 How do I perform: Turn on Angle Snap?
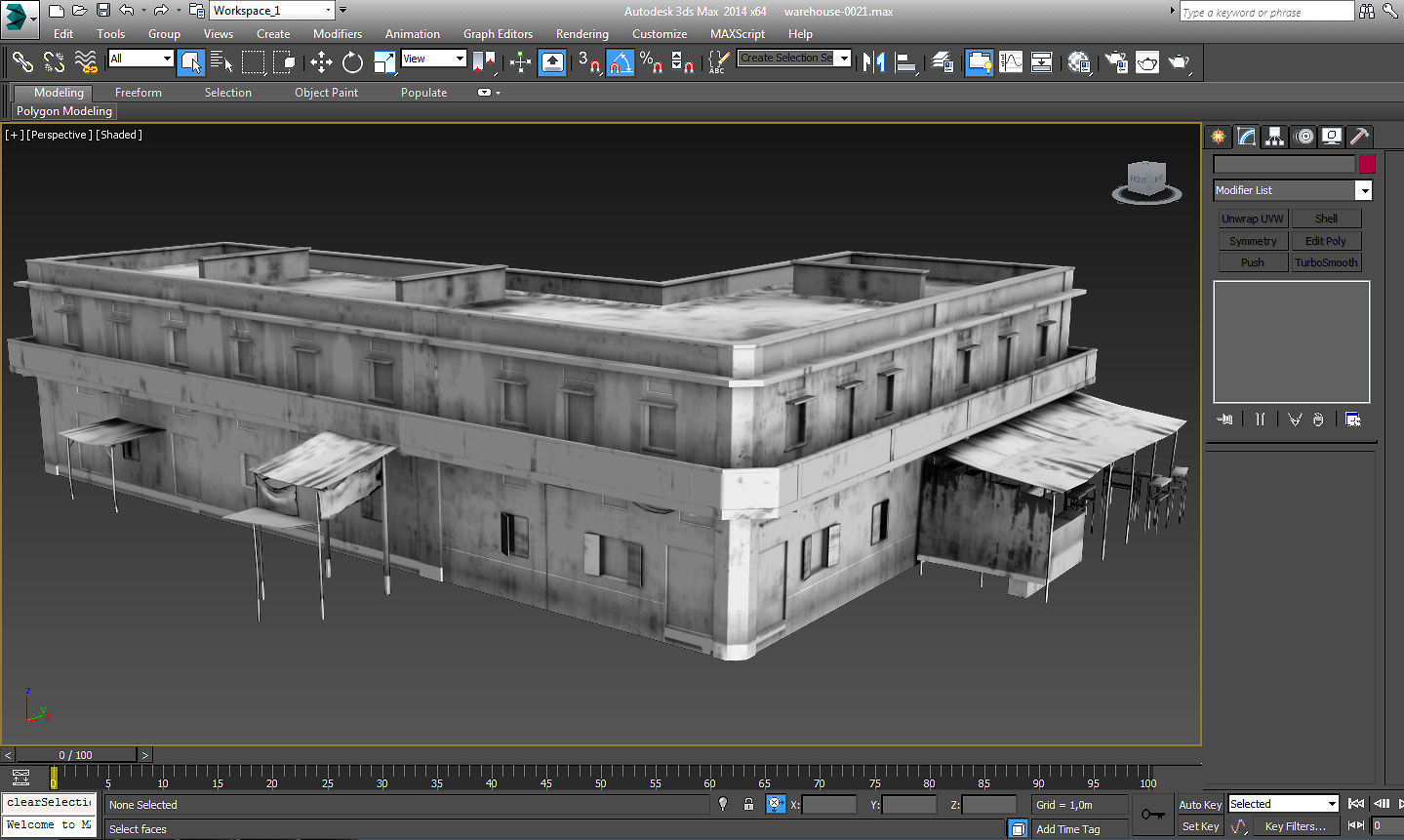tap(621, 62)
